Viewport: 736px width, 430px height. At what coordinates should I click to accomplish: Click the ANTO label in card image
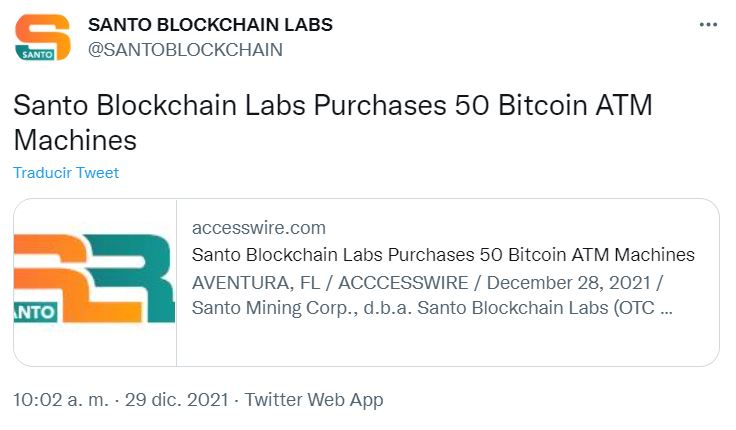[x=35, y=312]
